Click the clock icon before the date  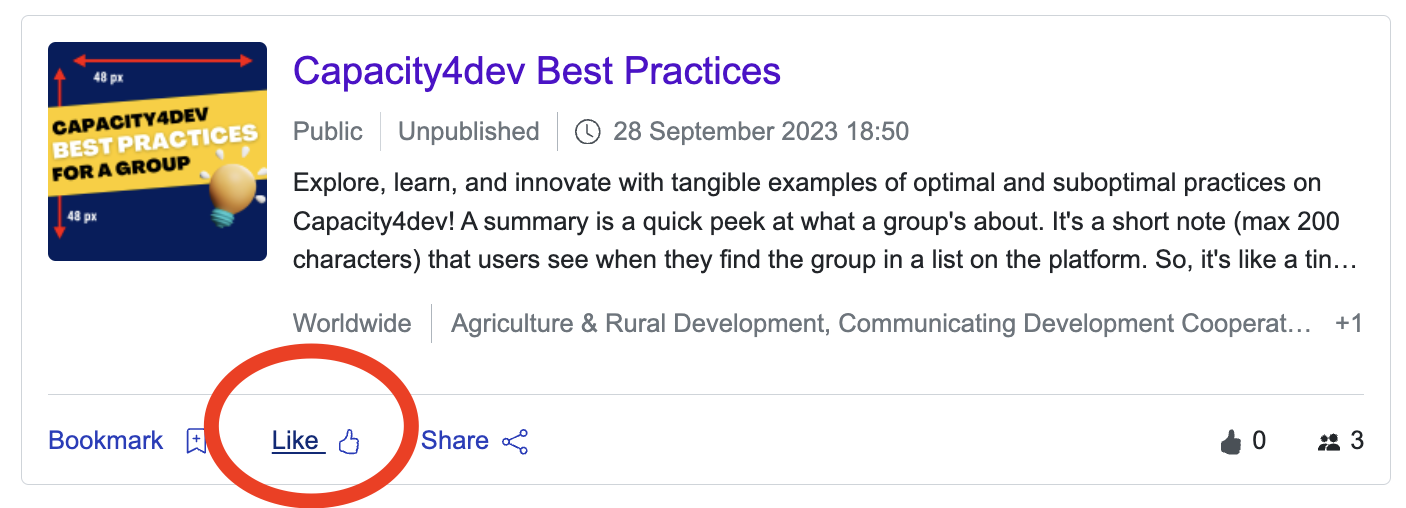coord(588,131)
